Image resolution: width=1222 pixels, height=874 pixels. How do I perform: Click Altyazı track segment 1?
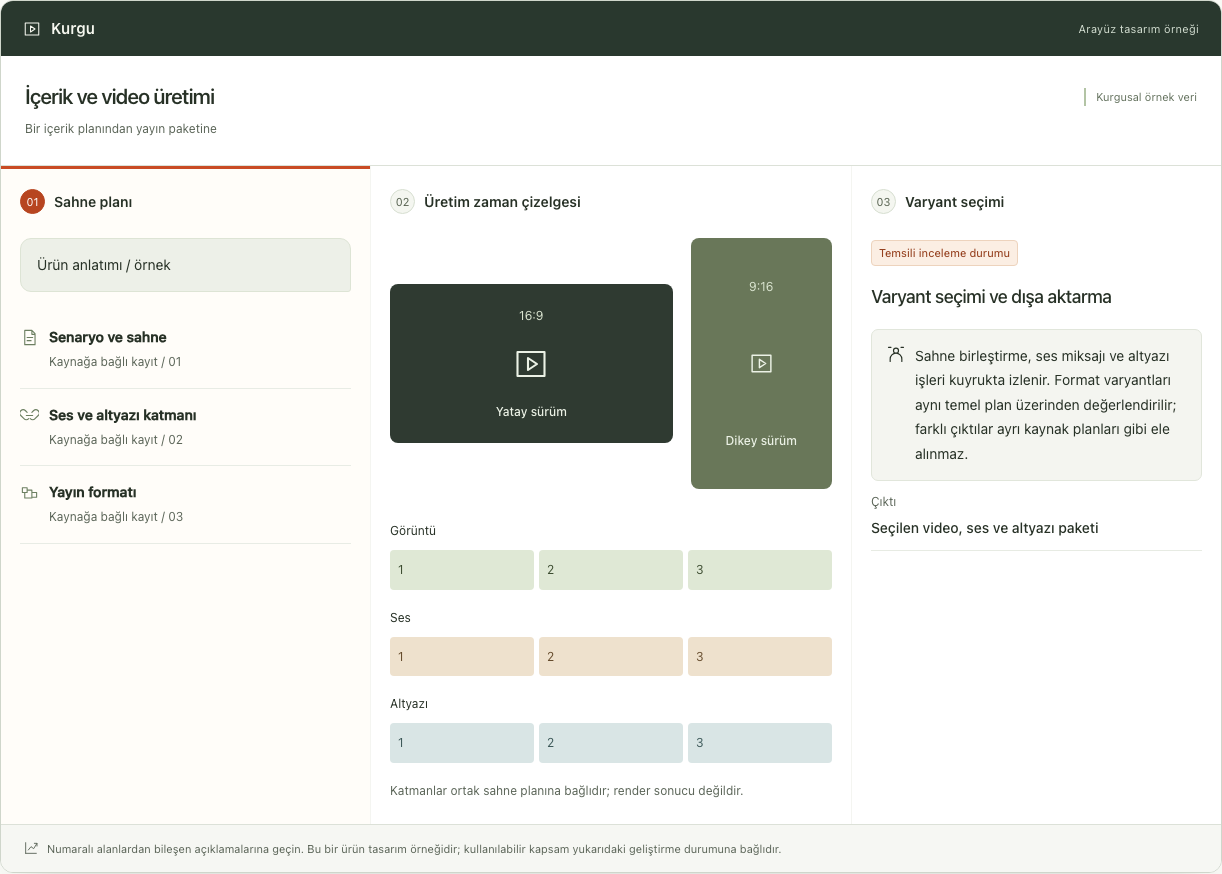462,743
